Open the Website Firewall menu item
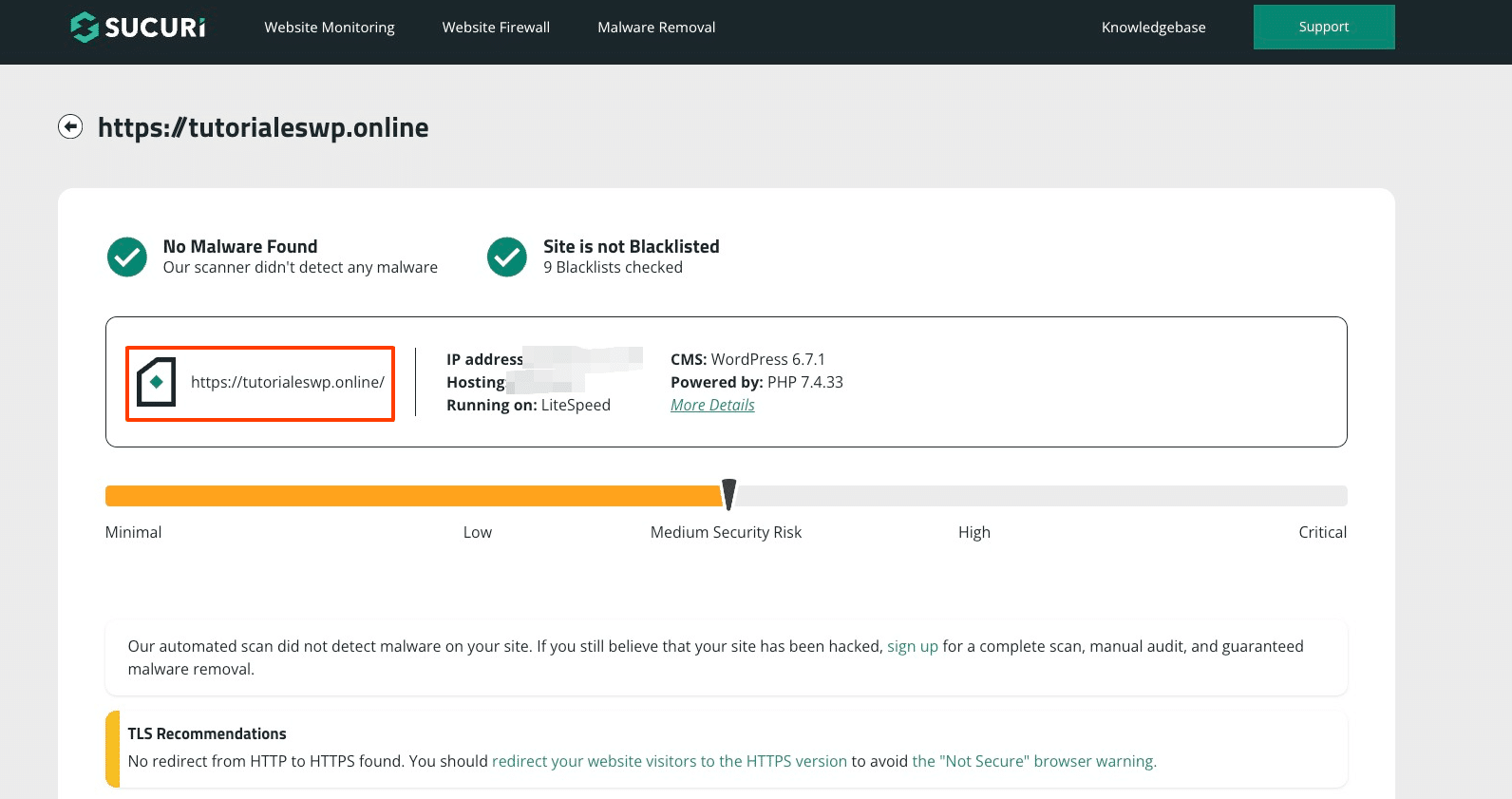Viewport: 1512px width, 799px height. pyautogui.click(x=496, y=28)
